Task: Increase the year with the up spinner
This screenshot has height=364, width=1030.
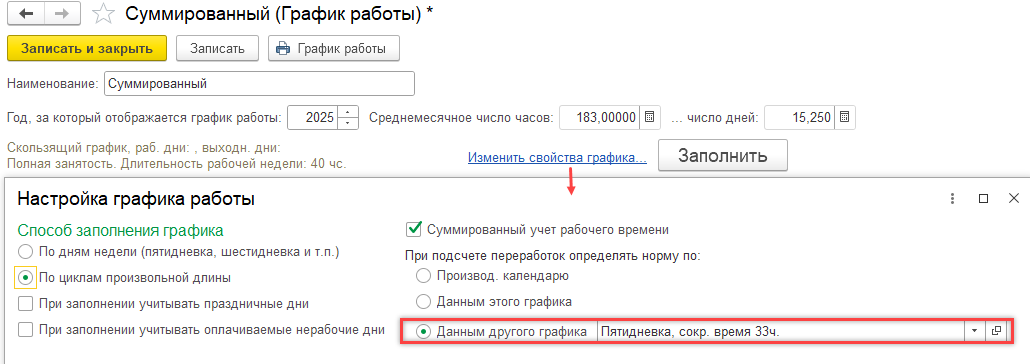Action: click(x=348, y=112)
